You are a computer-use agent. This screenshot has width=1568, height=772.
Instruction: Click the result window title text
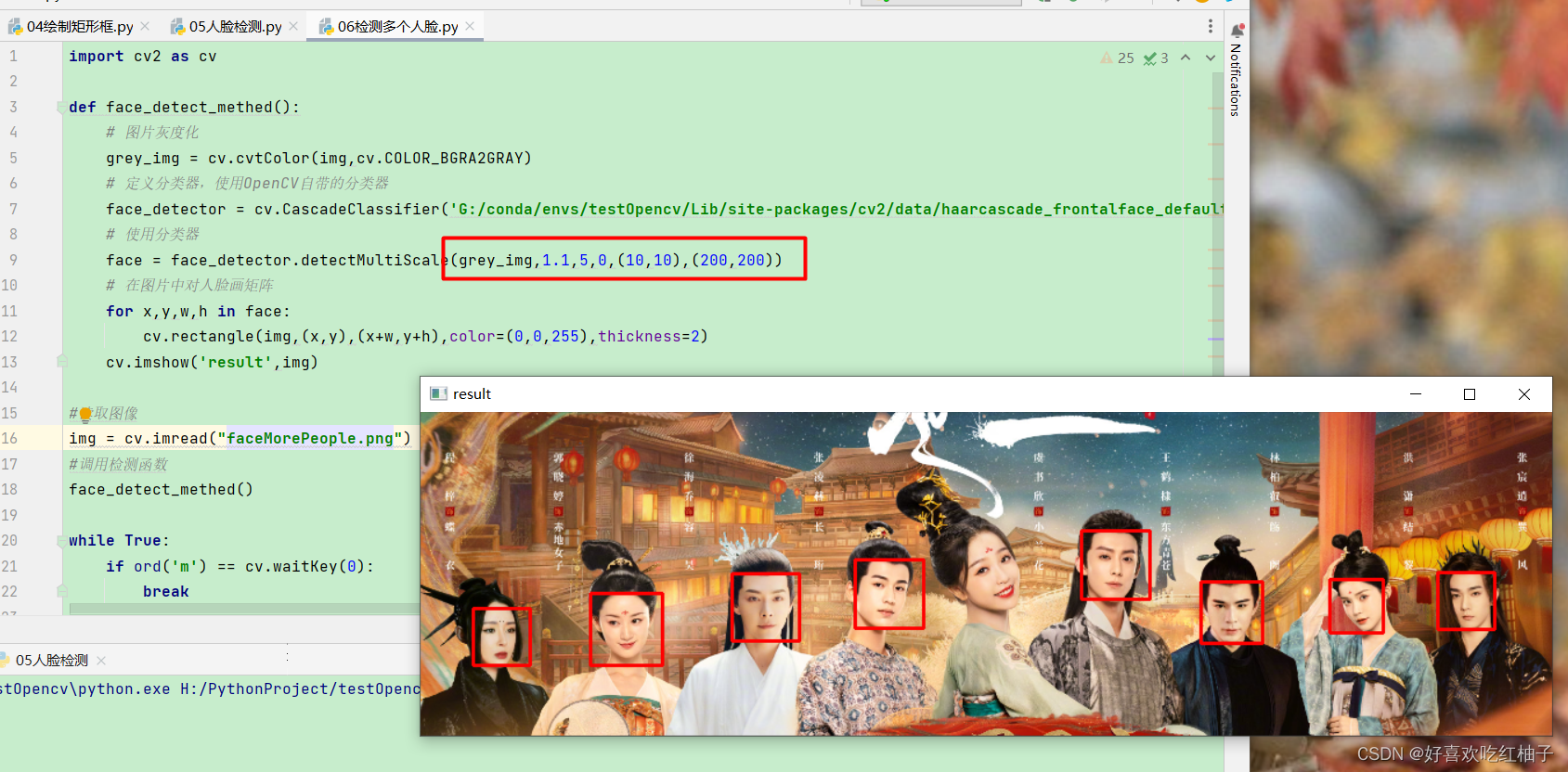coord(472,393)
